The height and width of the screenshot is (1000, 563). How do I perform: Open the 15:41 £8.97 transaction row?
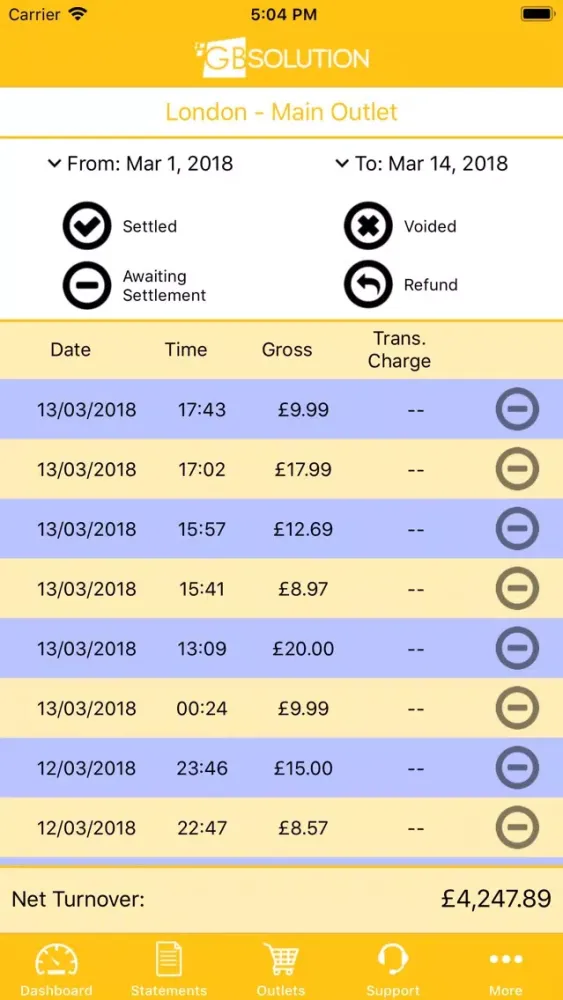(281, 589)
